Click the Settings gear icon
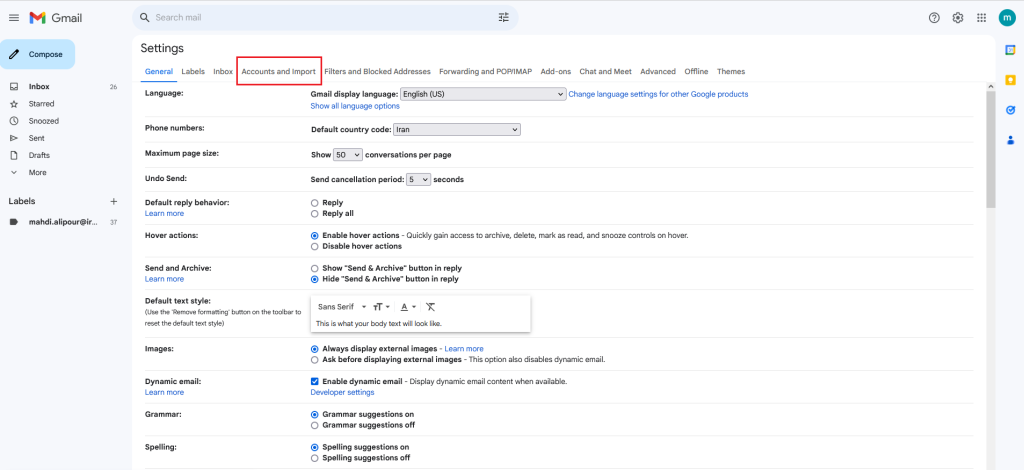1024x470 pixels. 958,18
